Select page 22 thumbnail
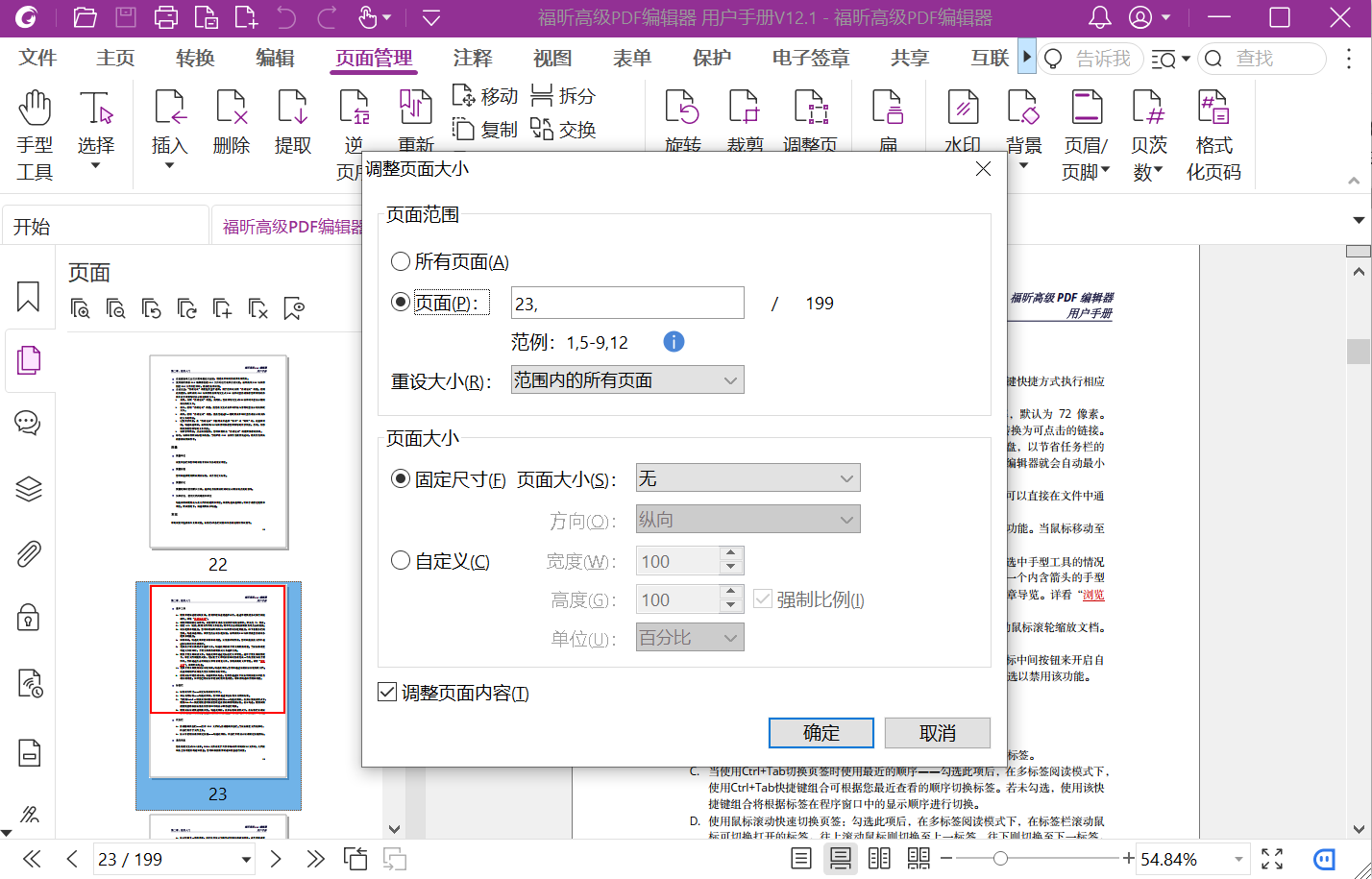 click(219, 452)
